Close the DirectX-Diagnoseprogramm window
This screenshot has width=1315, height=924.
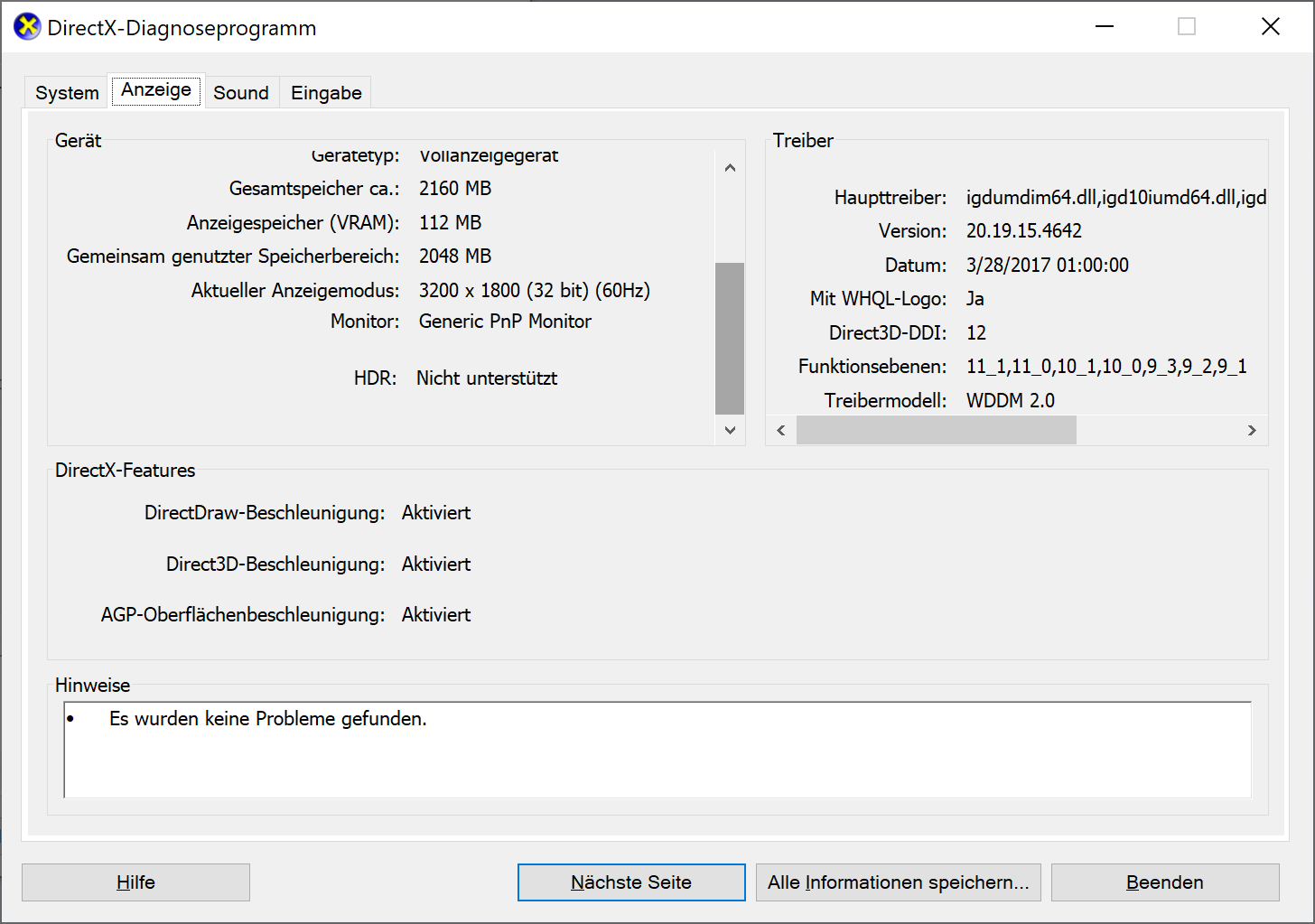click(x=1270, y=27)
